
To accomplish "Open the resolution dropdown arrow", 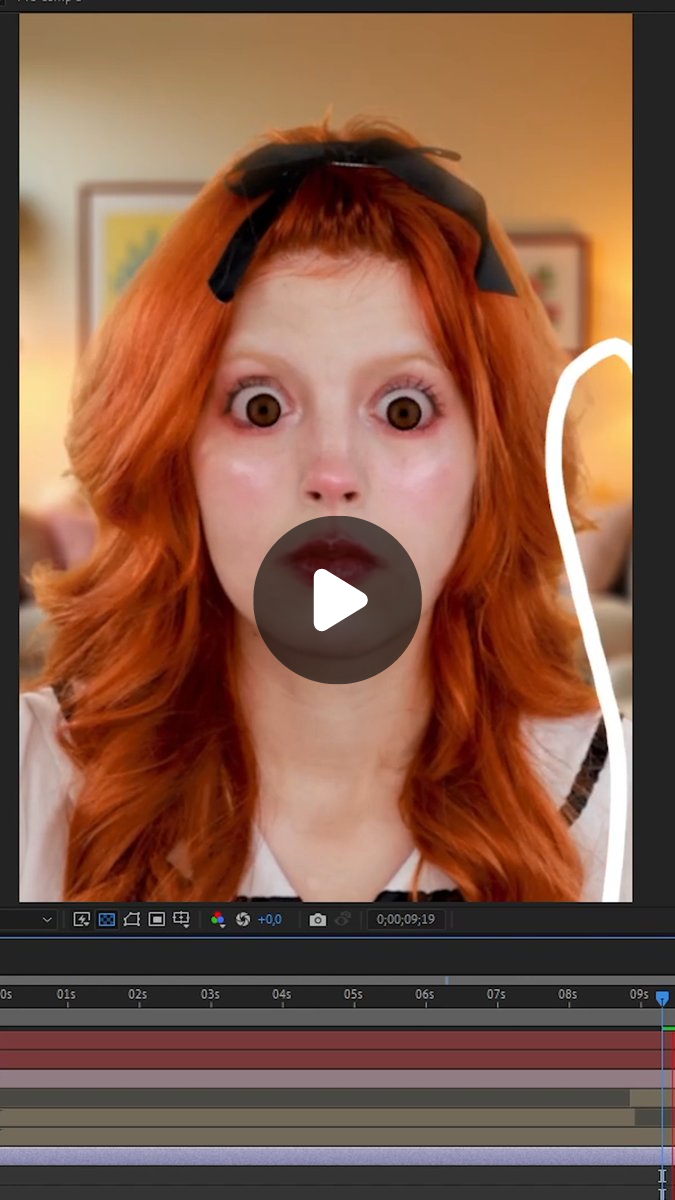I will coord(47,919).
